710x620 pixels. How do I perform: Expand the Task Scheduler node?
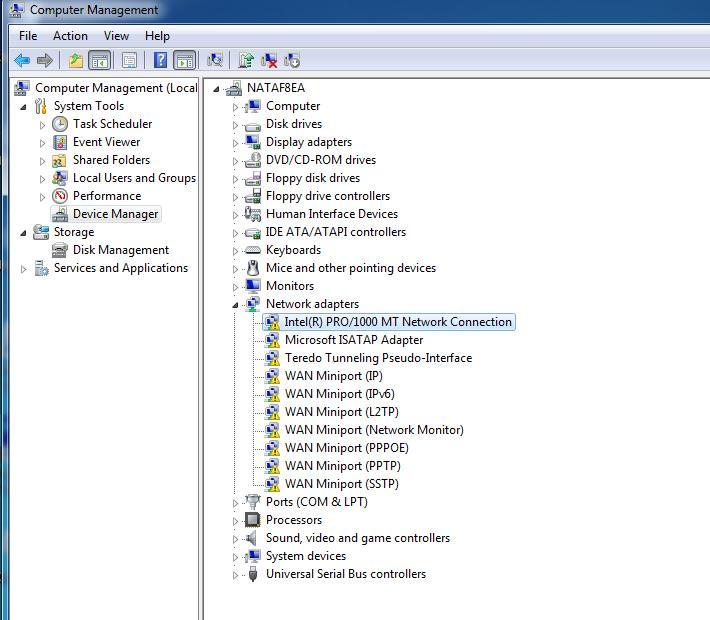point(42,125)
